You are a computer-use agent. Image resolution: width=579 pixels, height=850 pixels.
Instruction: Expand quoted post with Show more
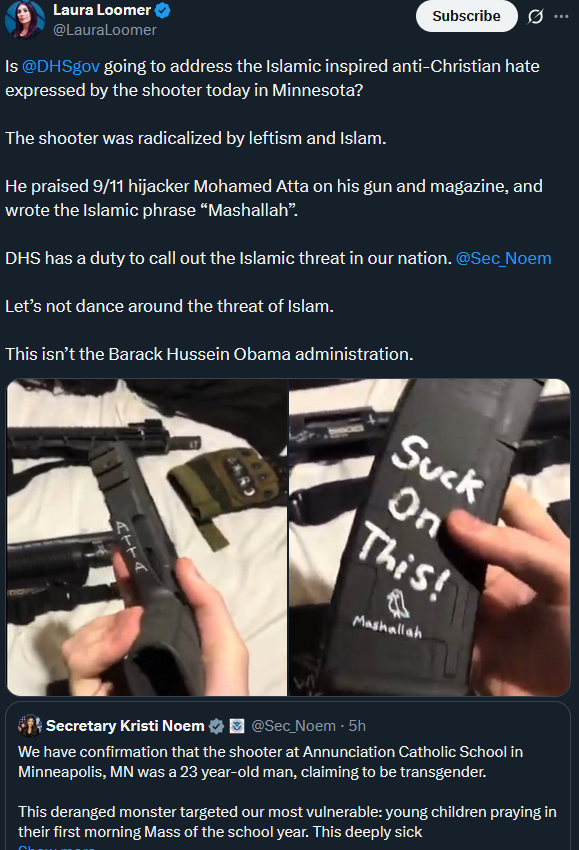click(56, 847)
